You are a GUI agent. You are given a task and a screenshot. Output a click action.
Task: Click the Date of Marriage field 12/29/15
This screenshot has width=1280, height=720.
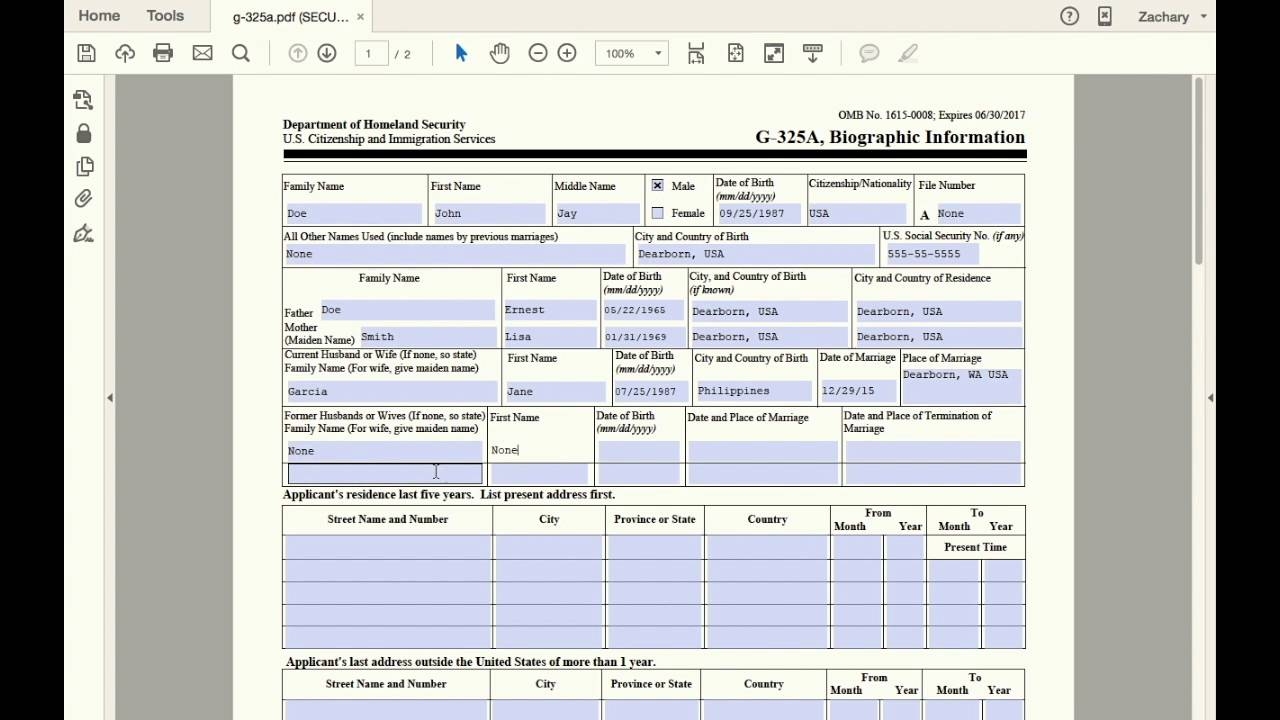click(858, 391)
